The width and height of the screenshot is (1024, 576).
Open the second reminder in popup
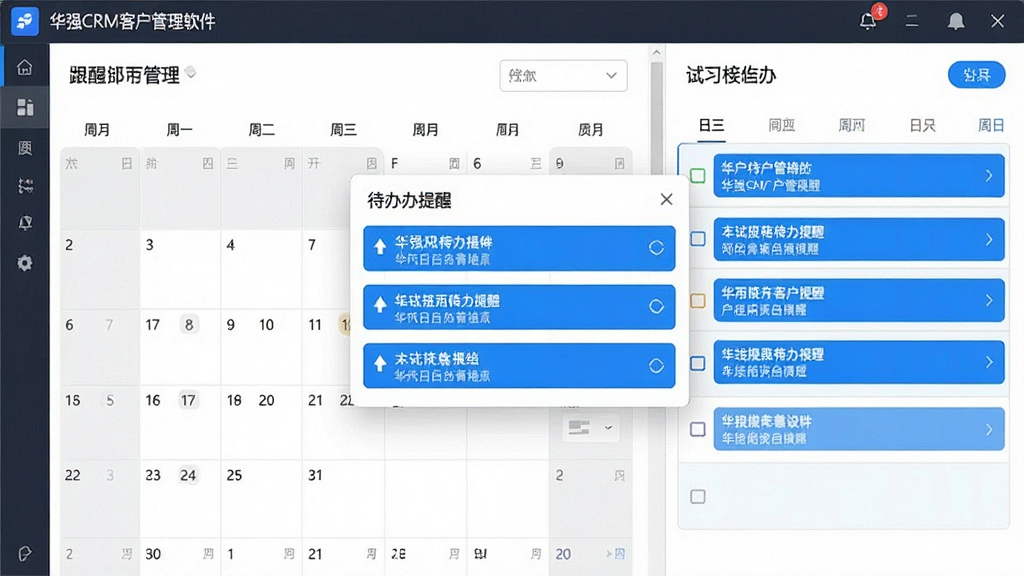click(519, 307)
